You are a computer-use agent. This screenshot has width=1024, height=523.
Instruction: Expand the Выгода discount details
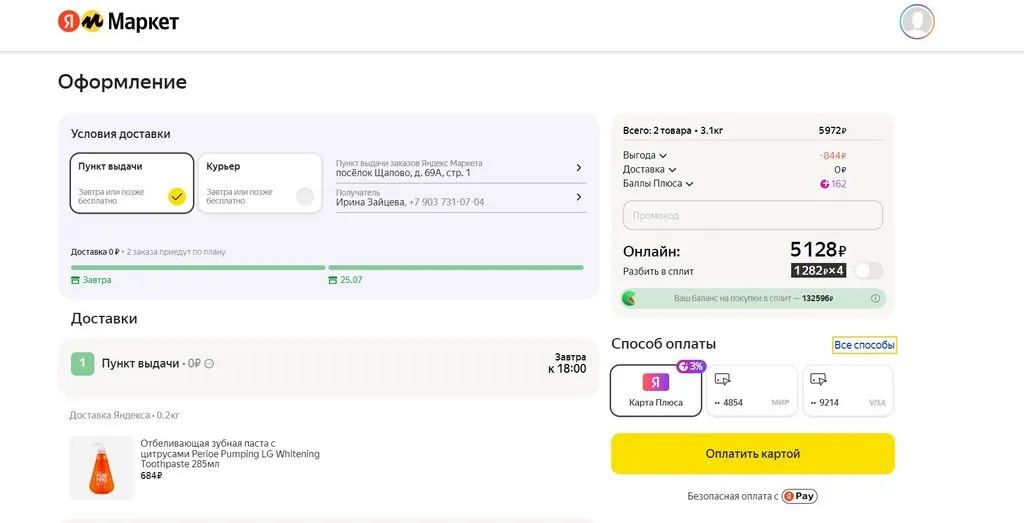tap(645, 155)
